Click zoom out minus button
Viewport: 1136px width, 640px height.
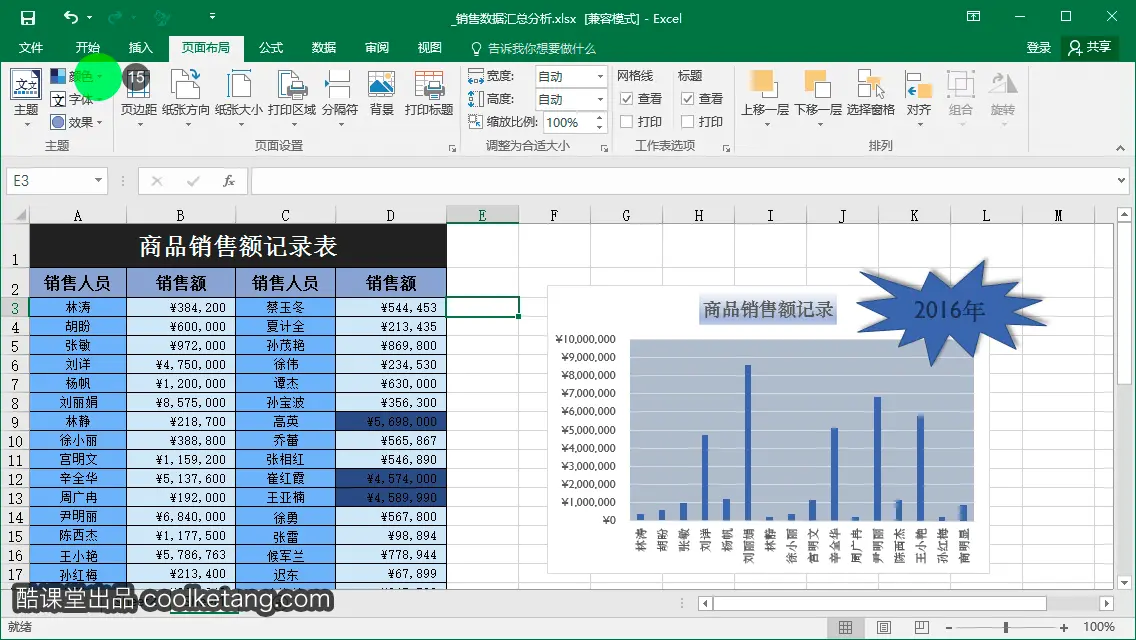[948, 628]
